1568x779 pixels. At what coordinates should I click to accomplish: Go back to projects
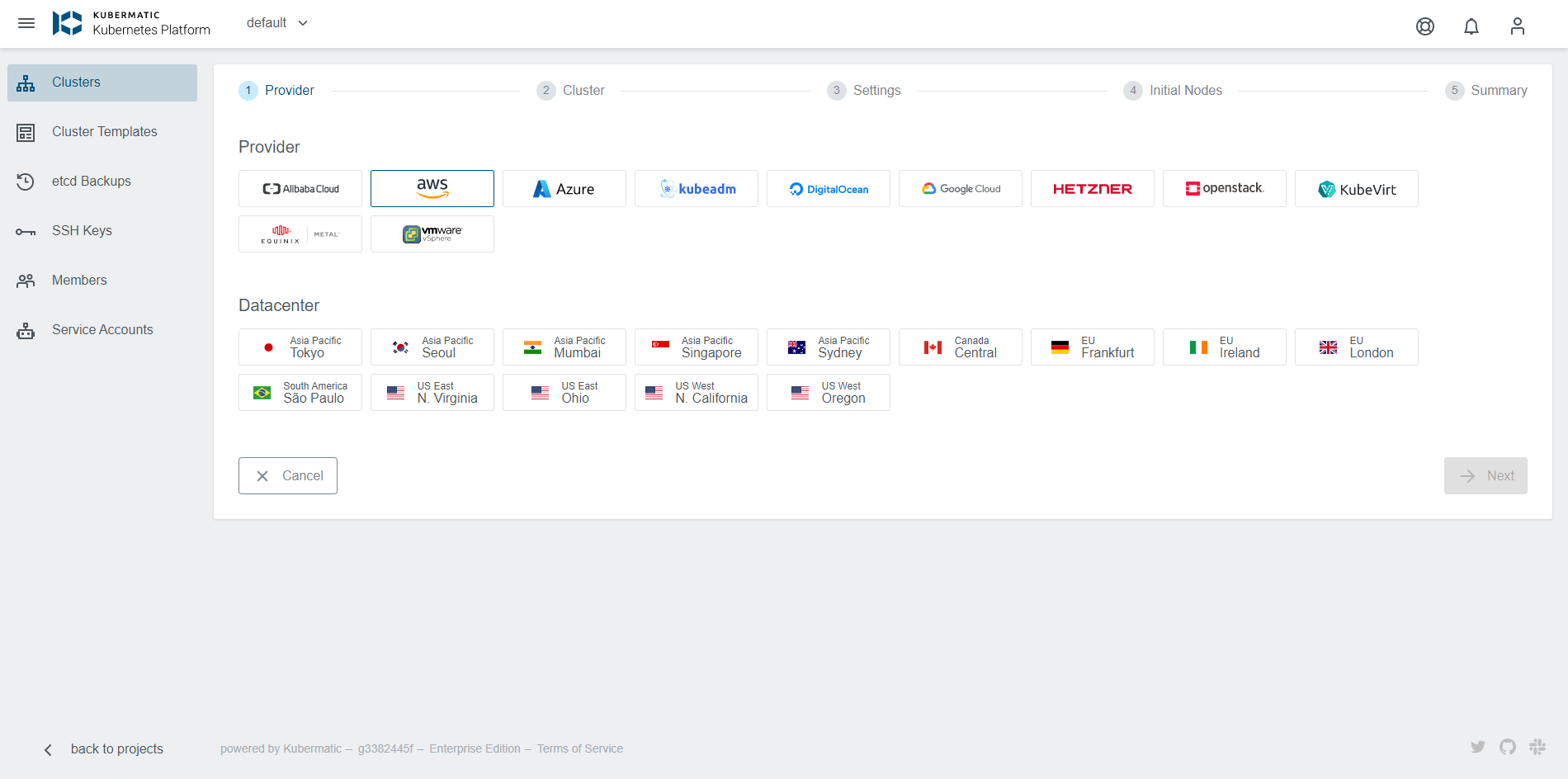pyautogui.click(x=117, y=748)
